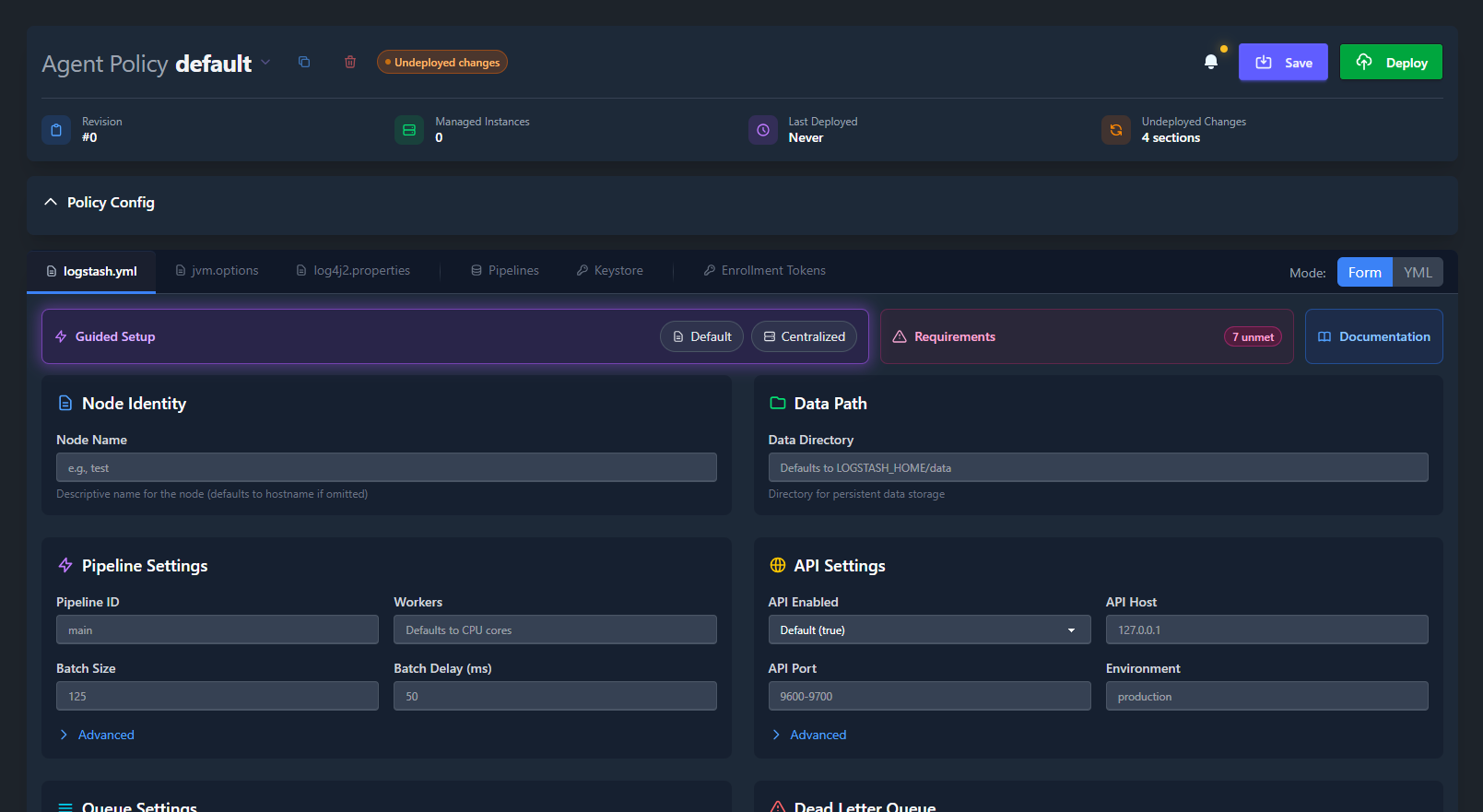Focus the Batch Size field
The height and width of the screenshot is (812, 1483).
pyautogui.click(x=218, y=696)
